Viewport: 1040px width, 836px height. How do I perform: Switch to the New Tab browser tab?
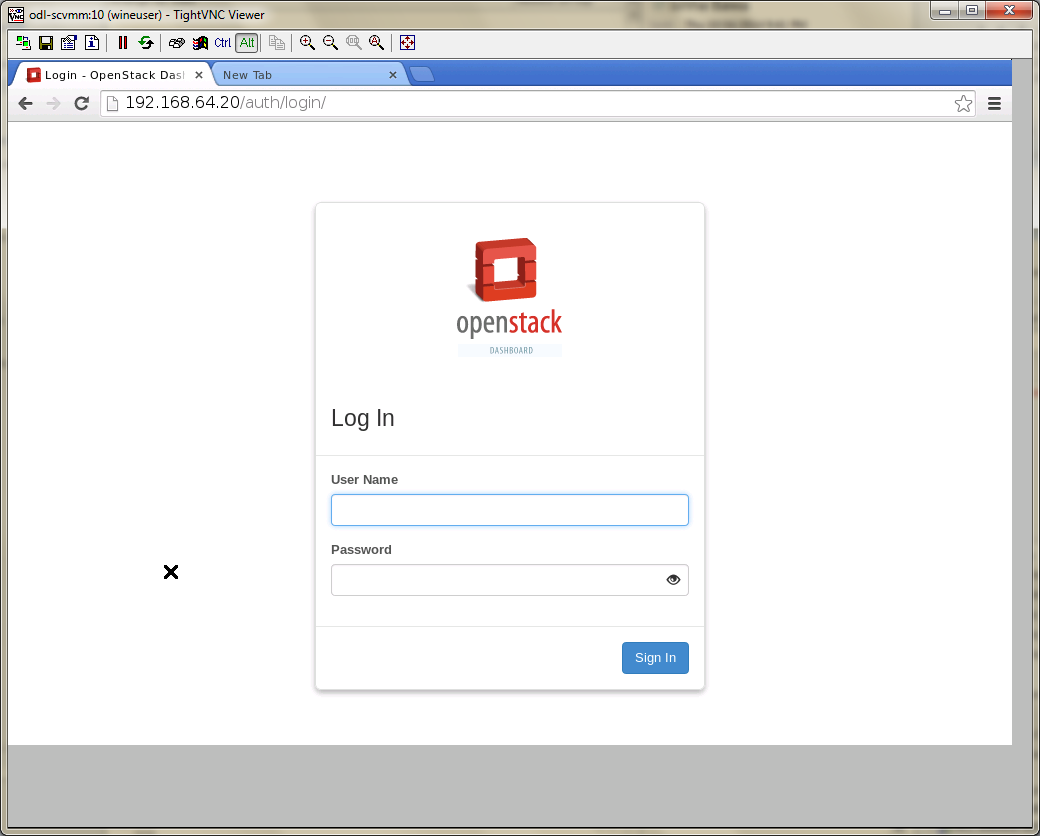coord(307,75)
